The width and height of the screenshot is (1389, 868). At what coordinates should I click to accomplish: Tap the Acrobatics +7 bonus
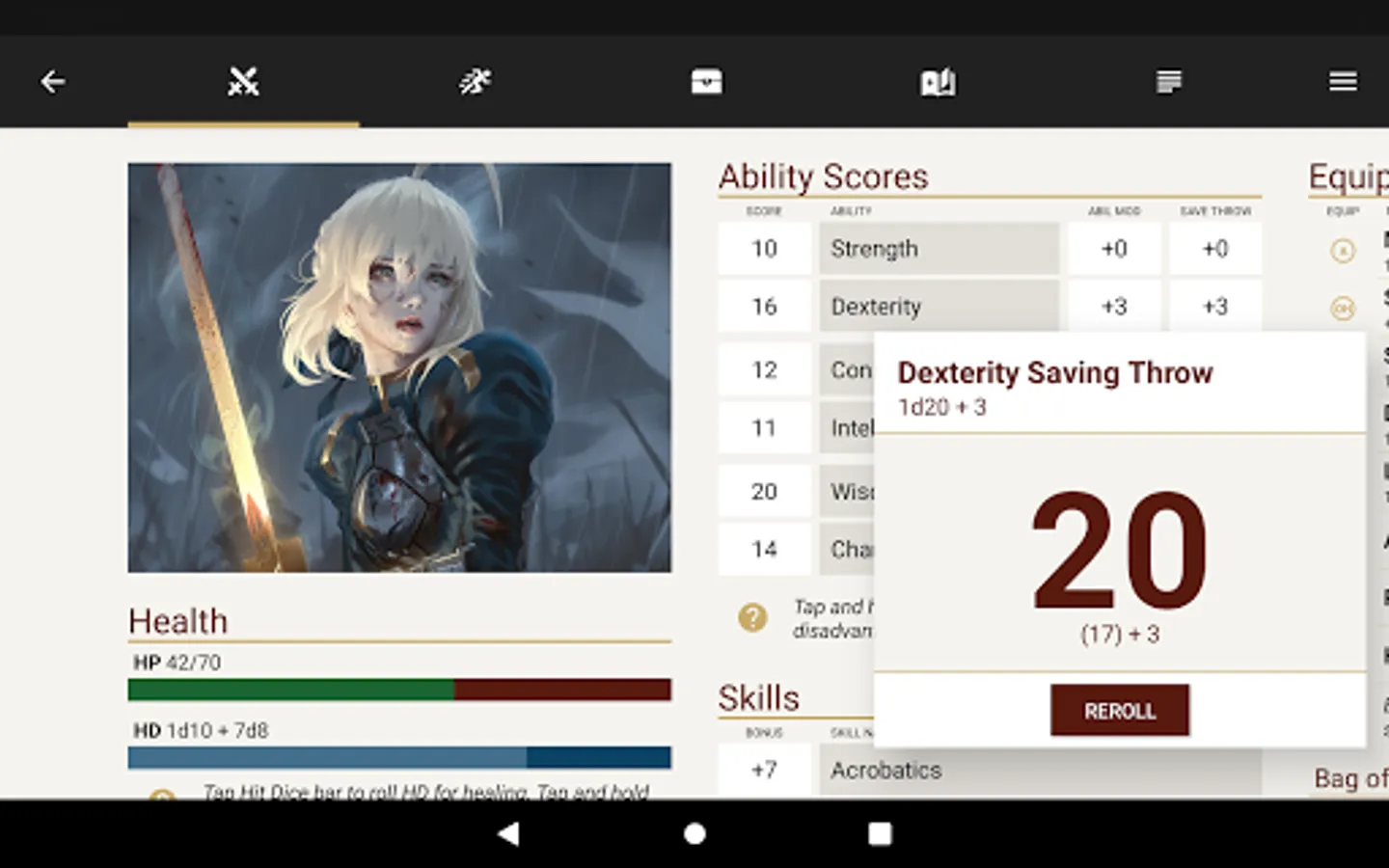tap(764, 770)
